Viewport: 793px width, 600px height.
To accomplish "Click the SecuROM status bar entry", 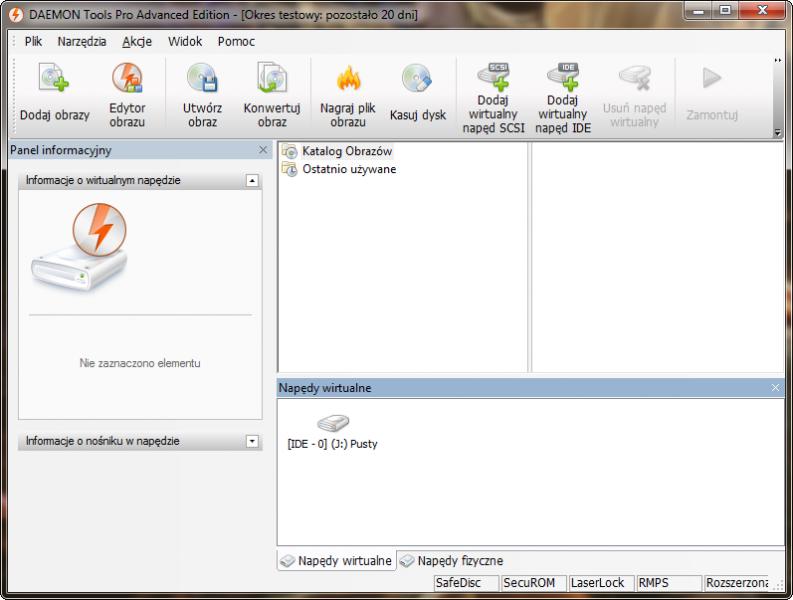I will (534, 583).
